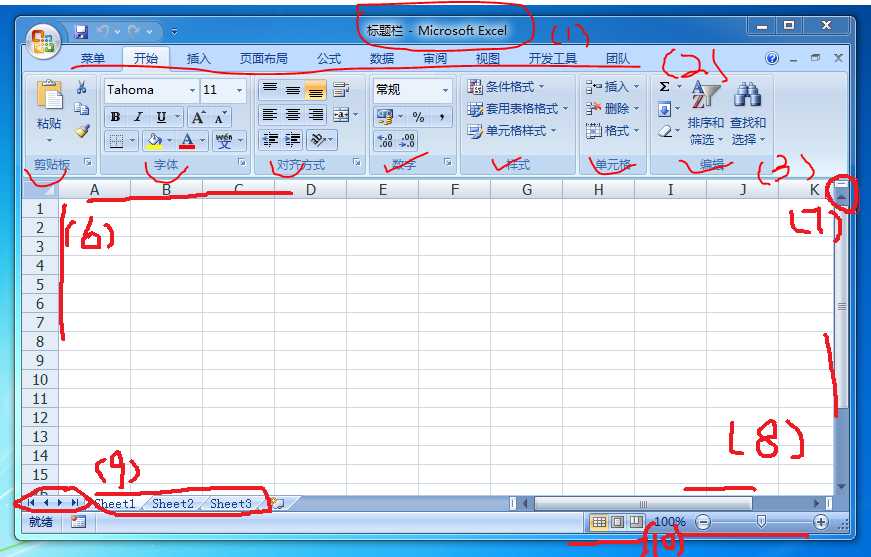Open the Fill down arrow icon

[664, 109]
